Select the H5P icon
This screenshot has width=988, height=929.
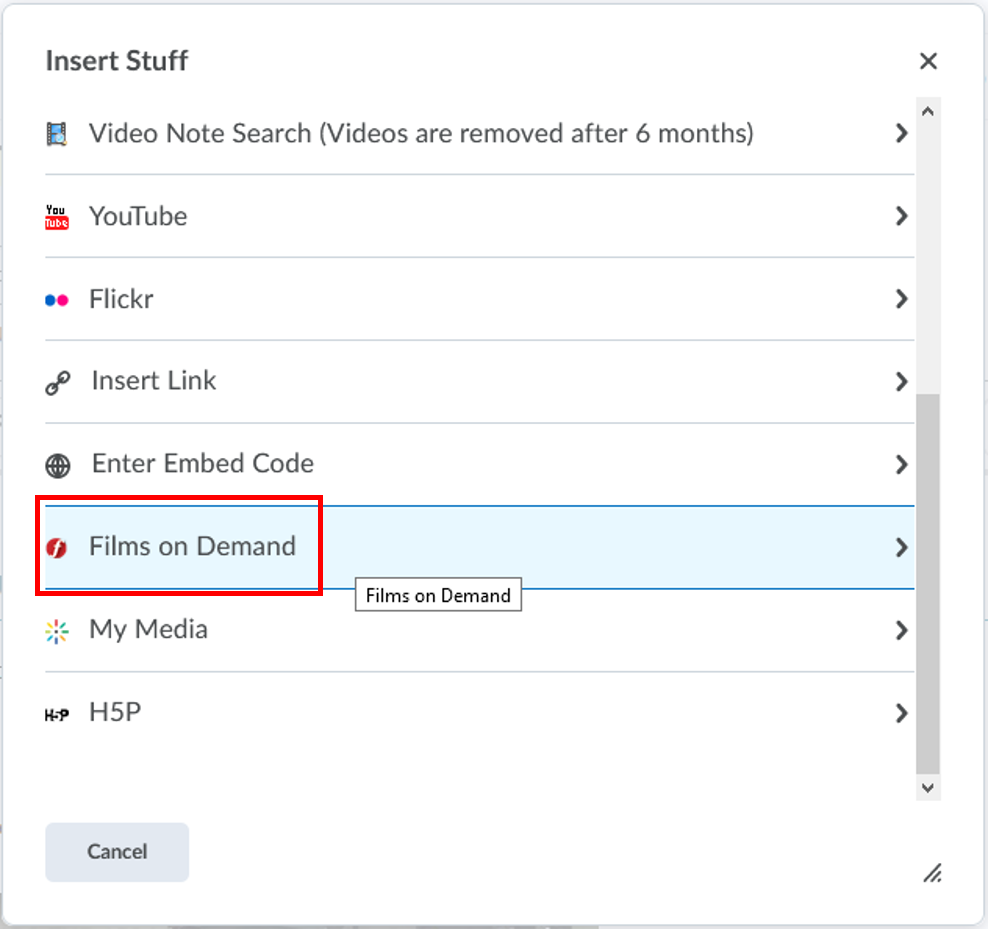tap(57, 713)
